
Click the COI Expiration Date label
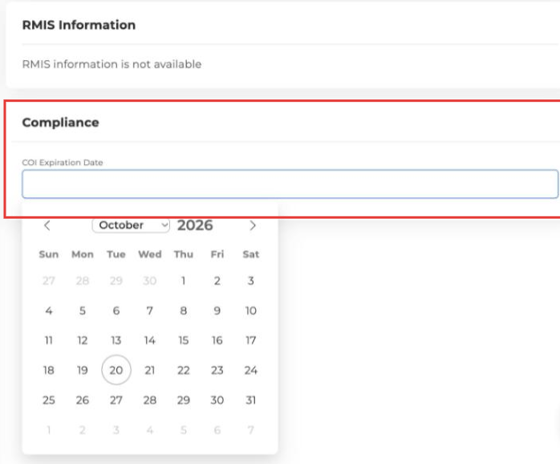[x=62, y=163]
